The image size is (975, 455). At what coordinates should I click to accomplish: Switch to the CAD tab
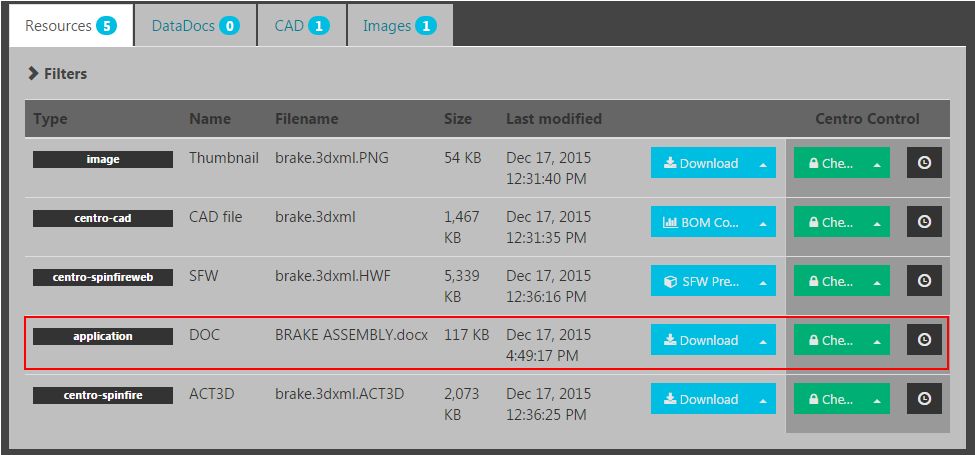pyautogui.click(x=301, y=26)
